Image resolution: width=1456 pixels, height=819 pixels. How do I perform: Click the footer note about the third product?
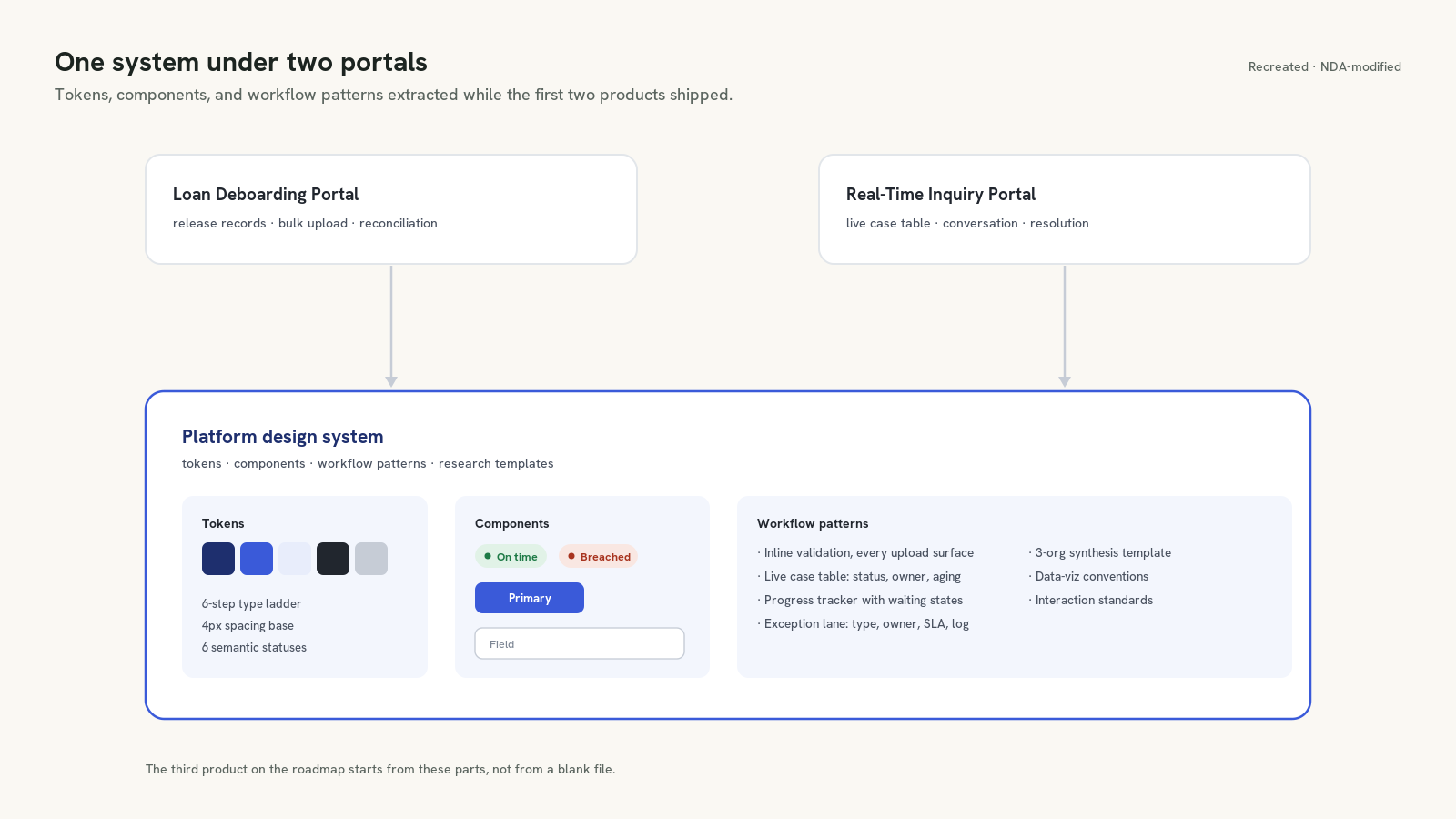coord(380,769)
